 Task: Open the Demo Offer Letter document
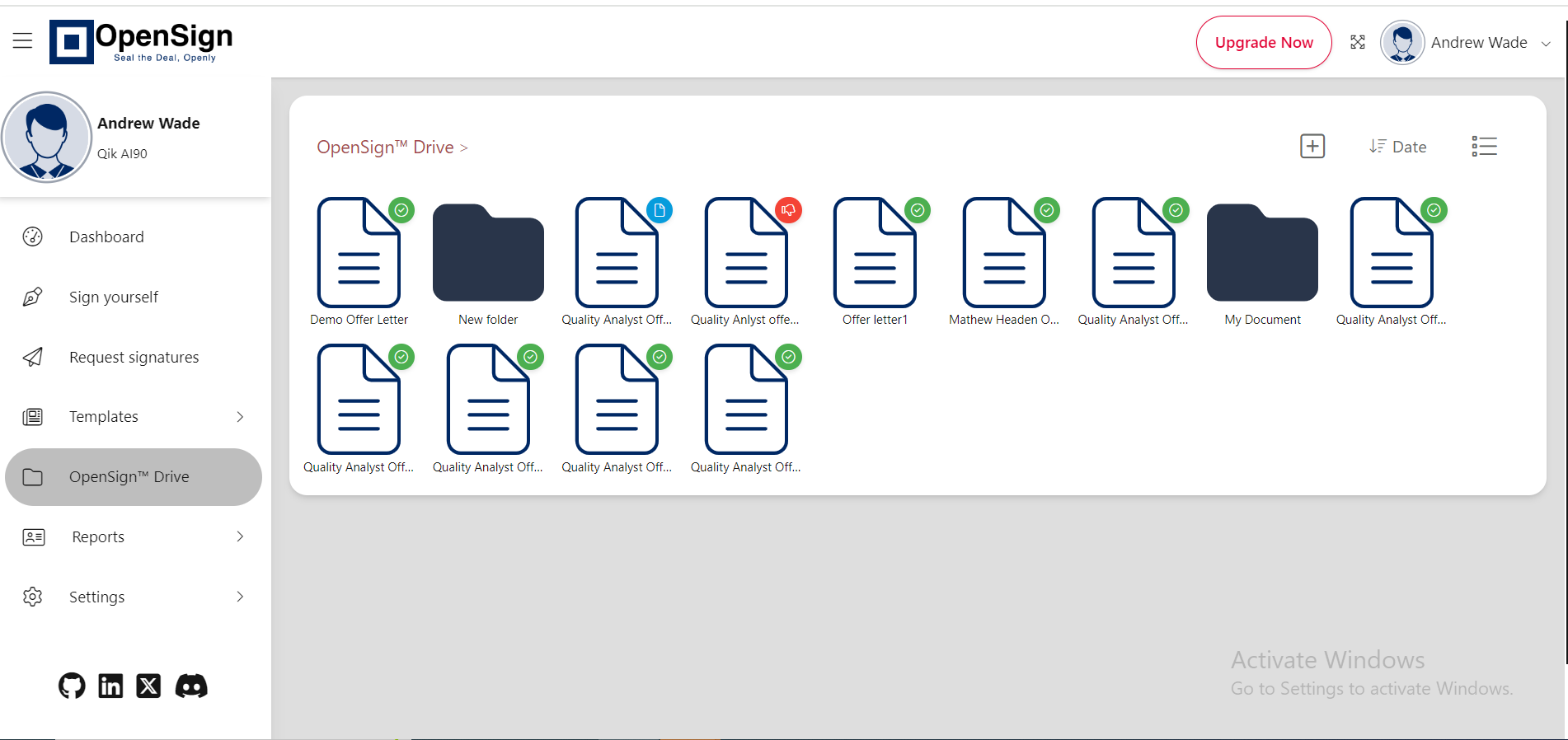click(x=359, y=252)
